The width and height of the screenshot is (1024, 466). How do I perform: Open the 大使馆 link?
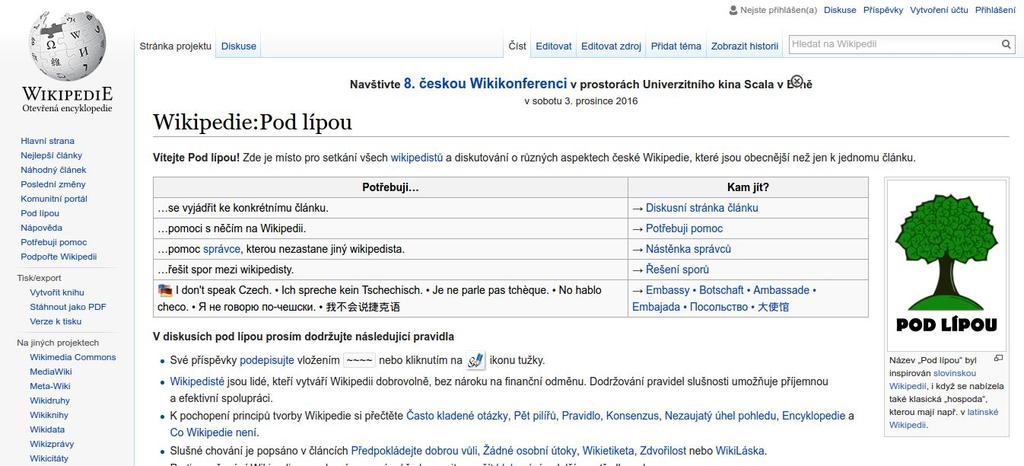[773, 307]
